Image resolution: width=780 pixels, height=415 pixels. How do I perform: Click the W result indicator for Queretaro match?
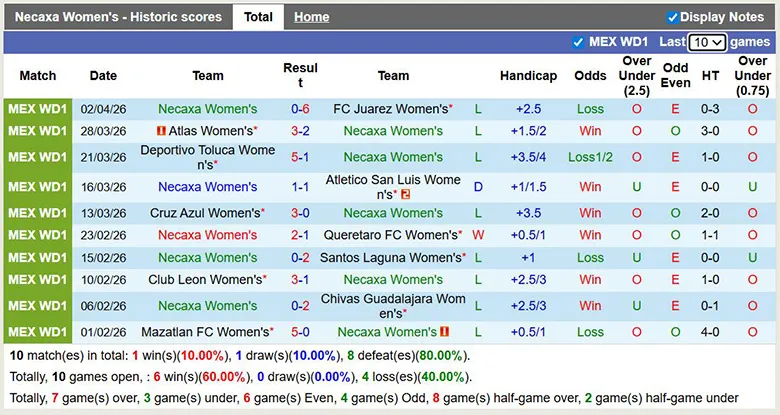[x=478, y=235]
